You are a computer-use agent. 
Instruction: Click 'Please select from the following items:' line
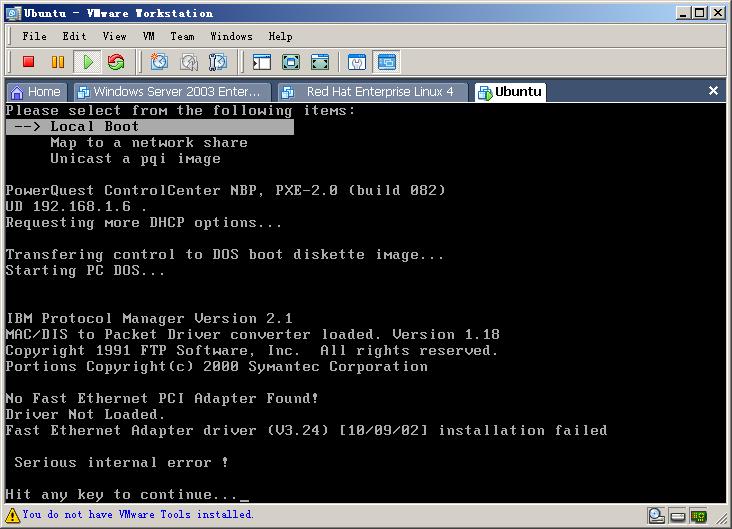click(x=180, y=111)
